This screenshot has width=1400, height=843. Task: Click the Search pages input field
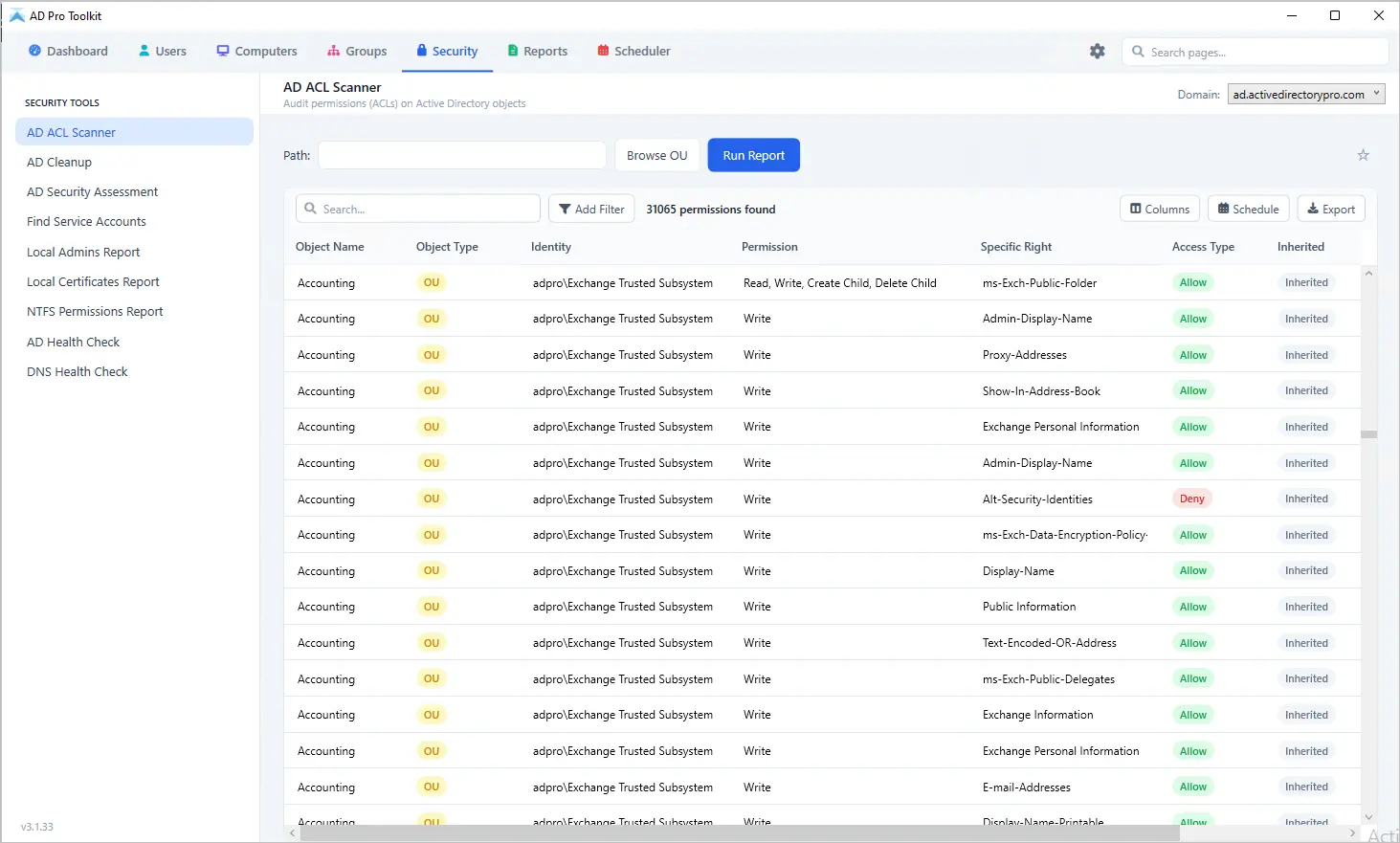point(1256,52)
